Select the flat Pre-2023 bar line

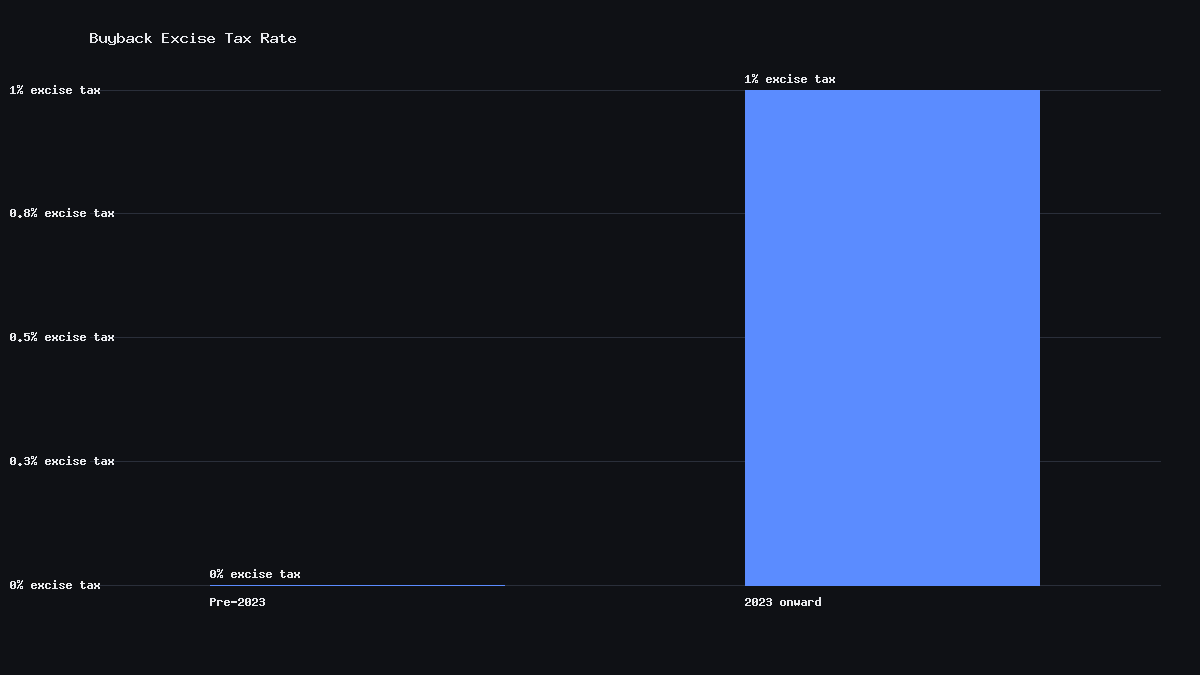tap(357, 585)
